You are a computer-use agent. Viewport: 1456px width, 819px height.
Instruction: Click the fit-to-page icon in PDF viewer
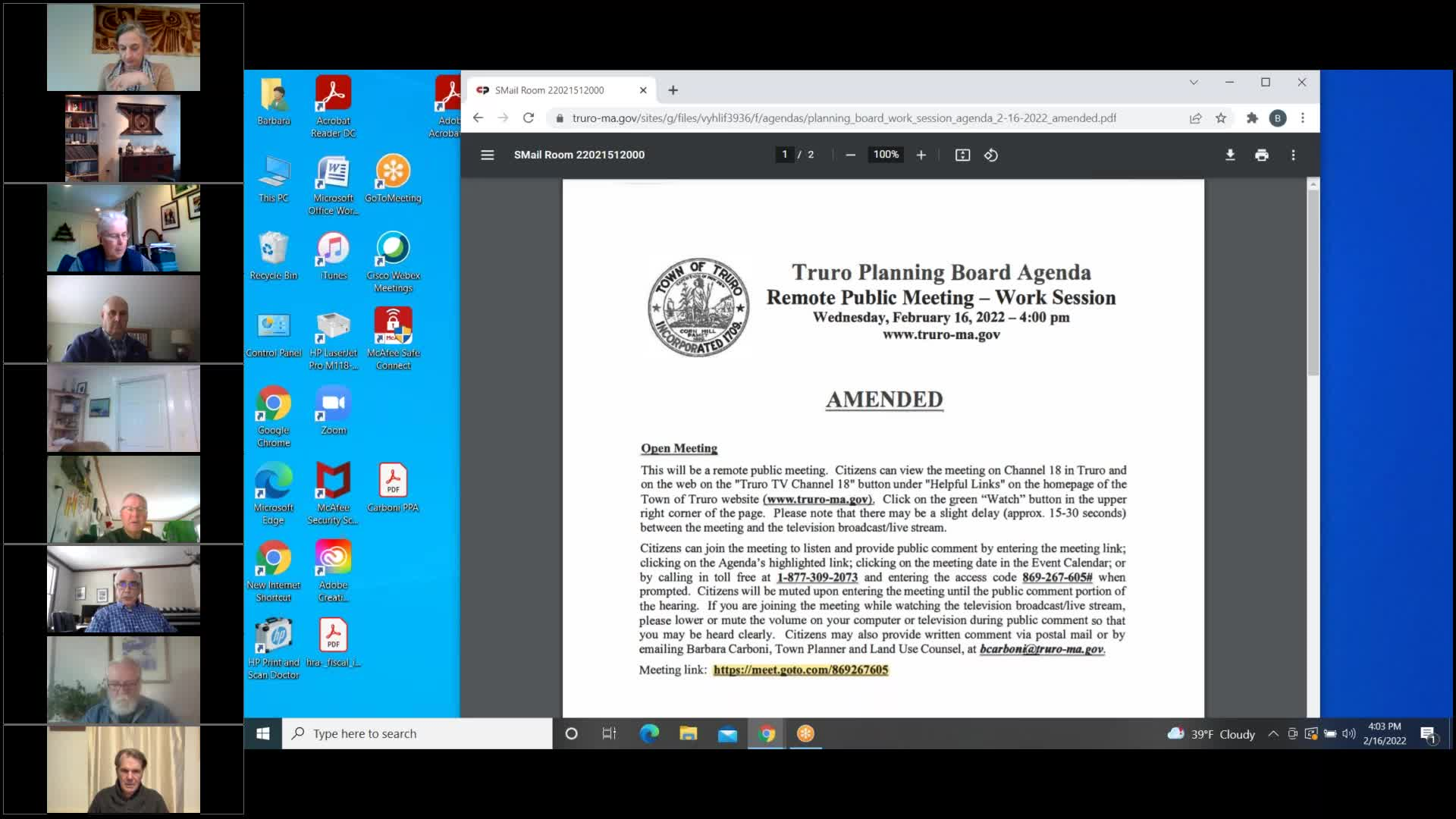962,155
